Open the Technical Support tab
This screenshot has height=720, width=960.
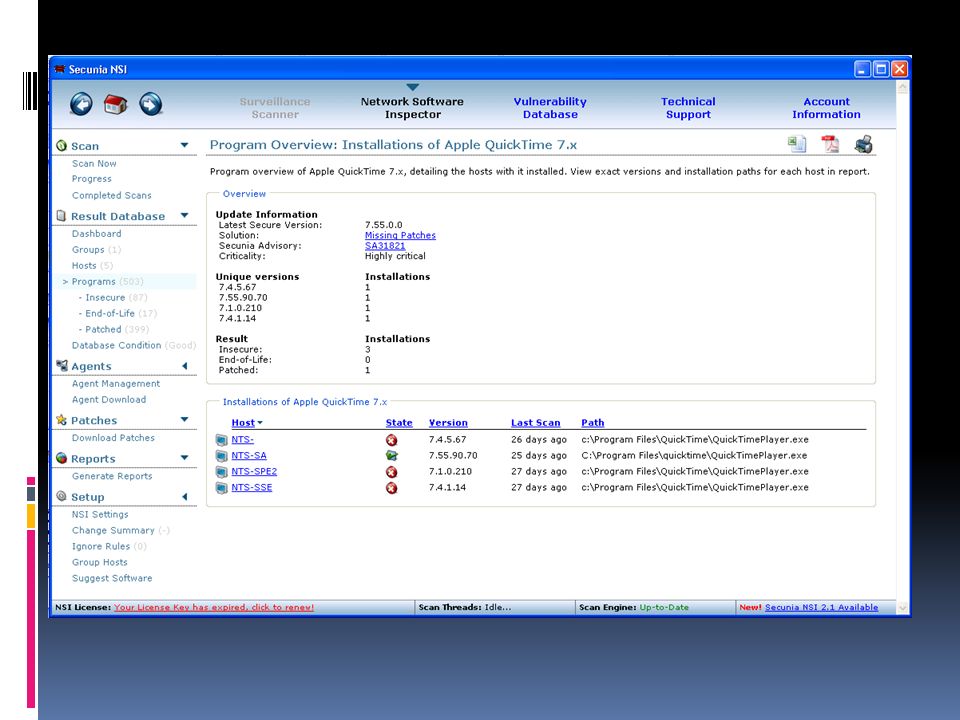[x=688, y=108]
